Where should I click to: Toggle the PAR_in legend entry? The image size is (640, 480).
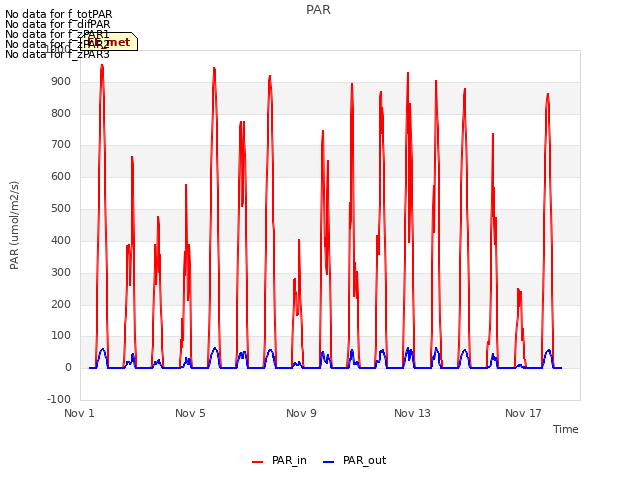tap(279, 461)
